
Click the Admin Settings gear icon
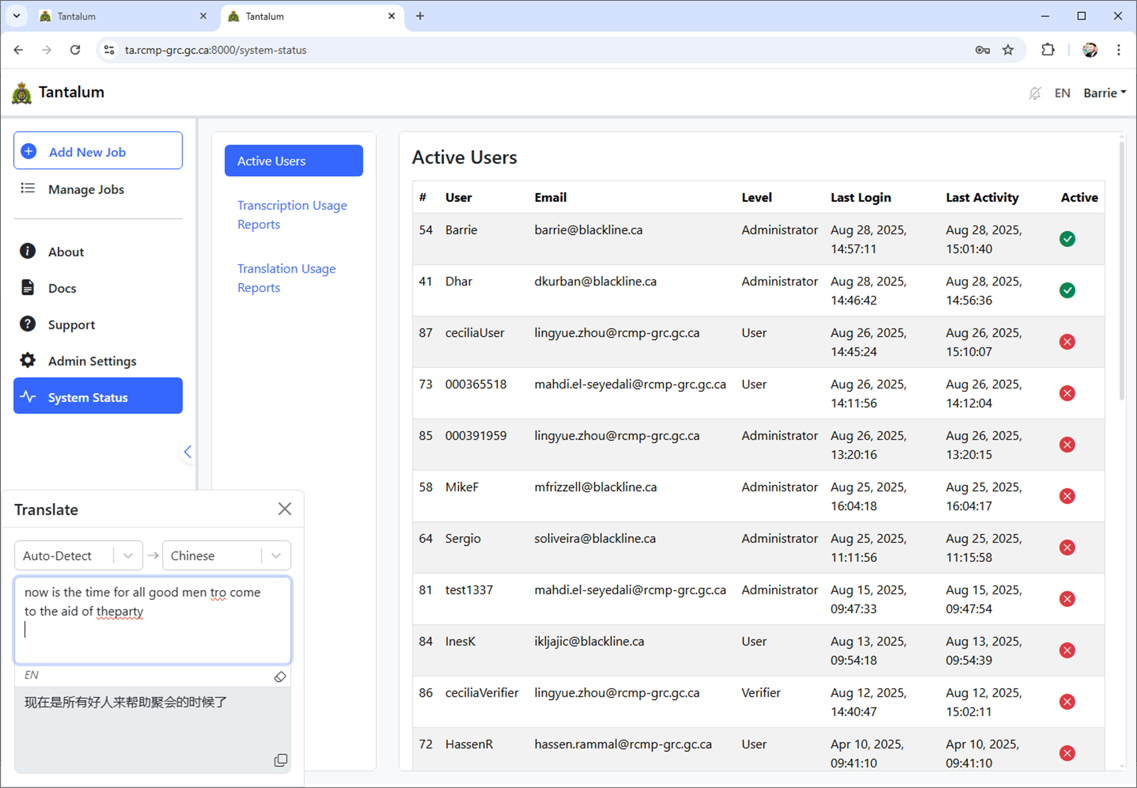tap(28, 360)
